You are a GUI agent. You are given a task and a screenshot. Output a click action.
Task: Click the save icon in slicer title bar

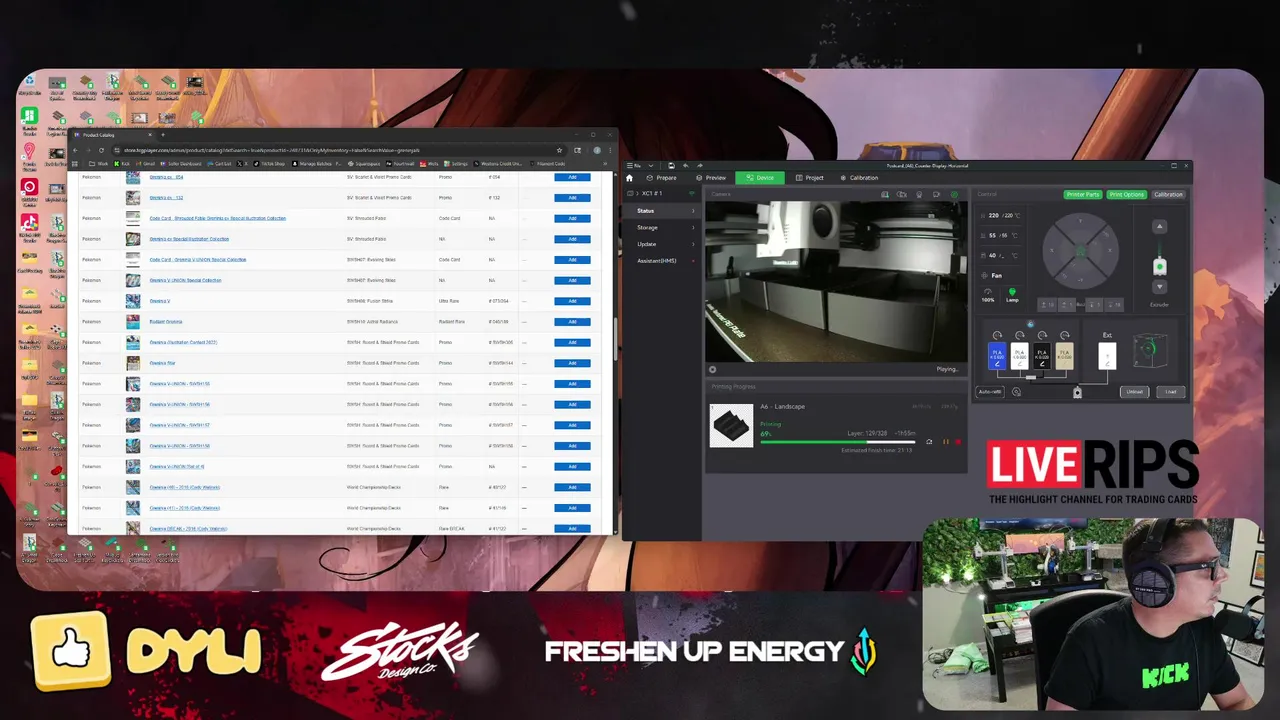[x=671, y=165]
